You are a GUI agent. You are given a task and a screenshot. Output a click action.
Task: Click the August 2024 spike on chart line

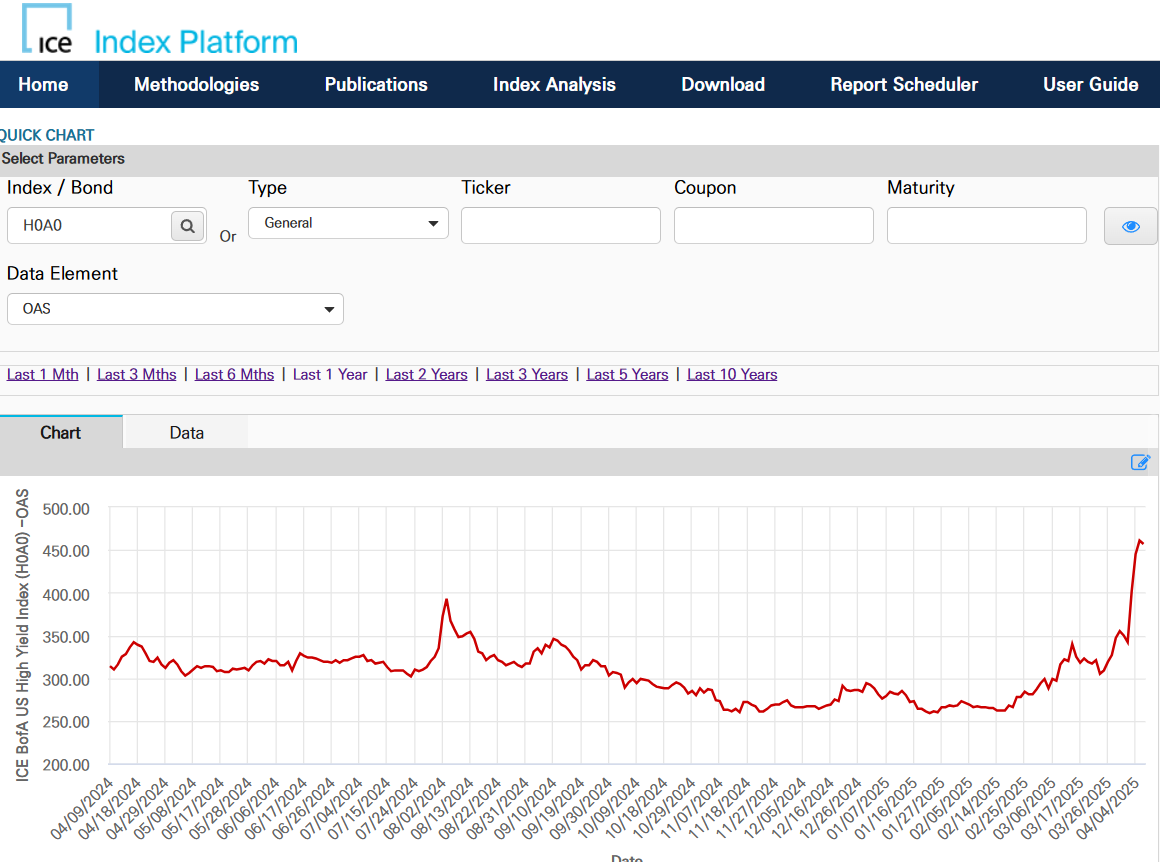click(x=446, y=600)
